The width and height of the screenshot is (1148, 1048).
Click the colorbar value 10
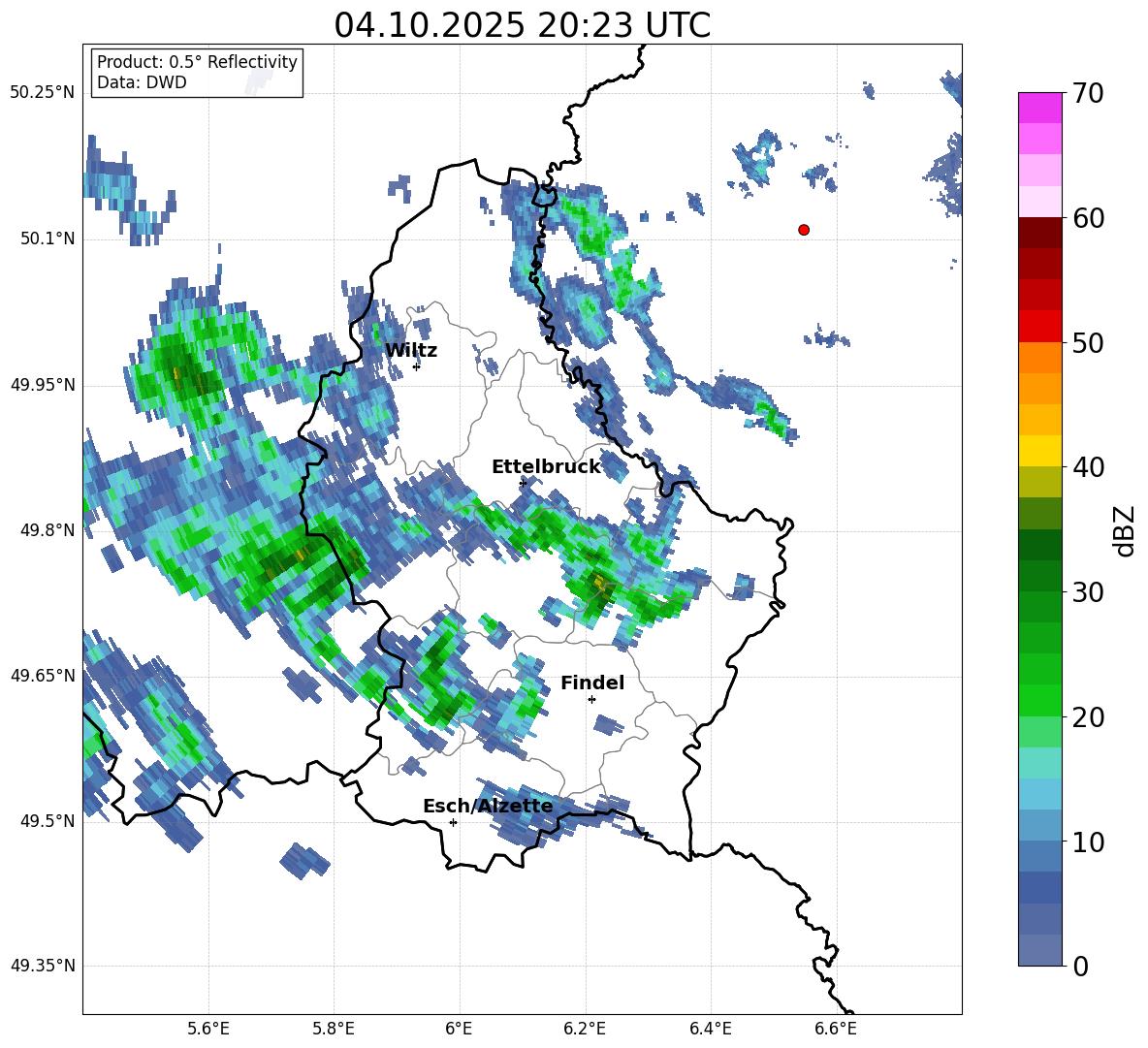click(1088, 842)
